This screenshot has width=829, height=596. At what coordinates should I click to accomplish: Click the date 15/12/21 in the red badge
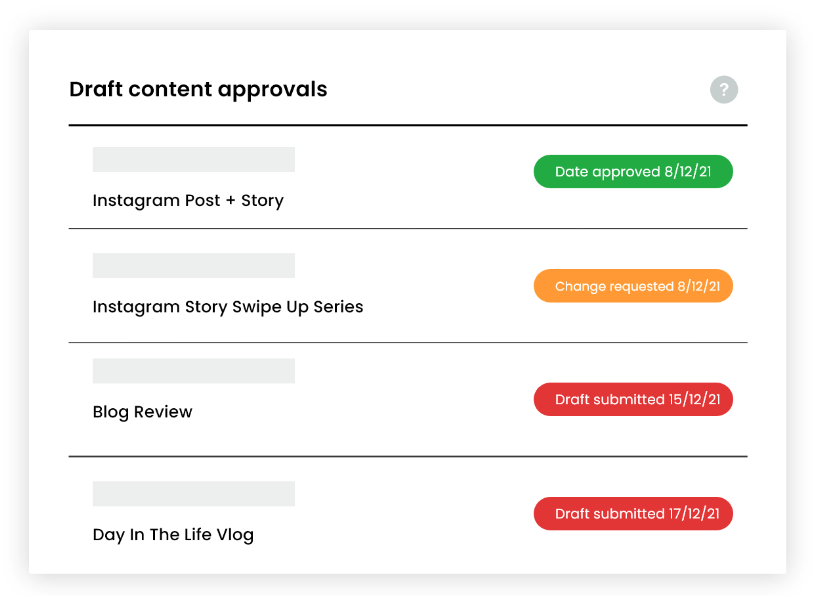coord(694,399)
